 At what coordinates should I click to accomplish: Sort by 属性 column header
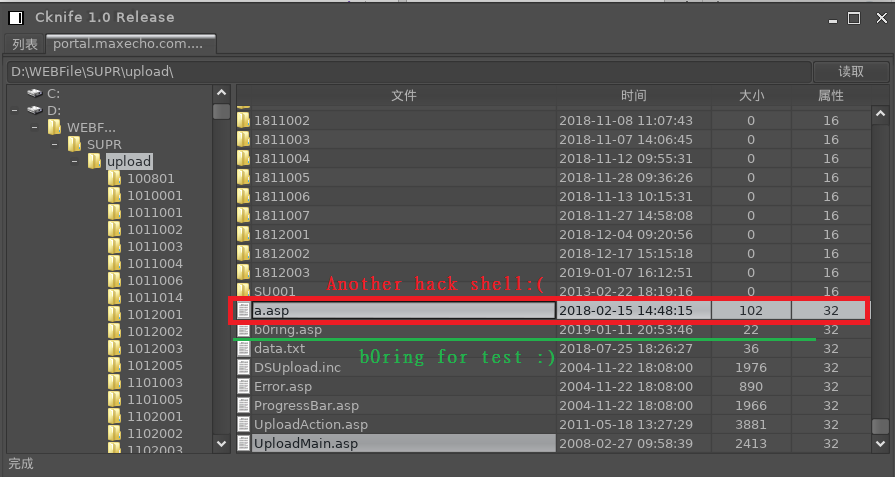(x=831, y=95)
